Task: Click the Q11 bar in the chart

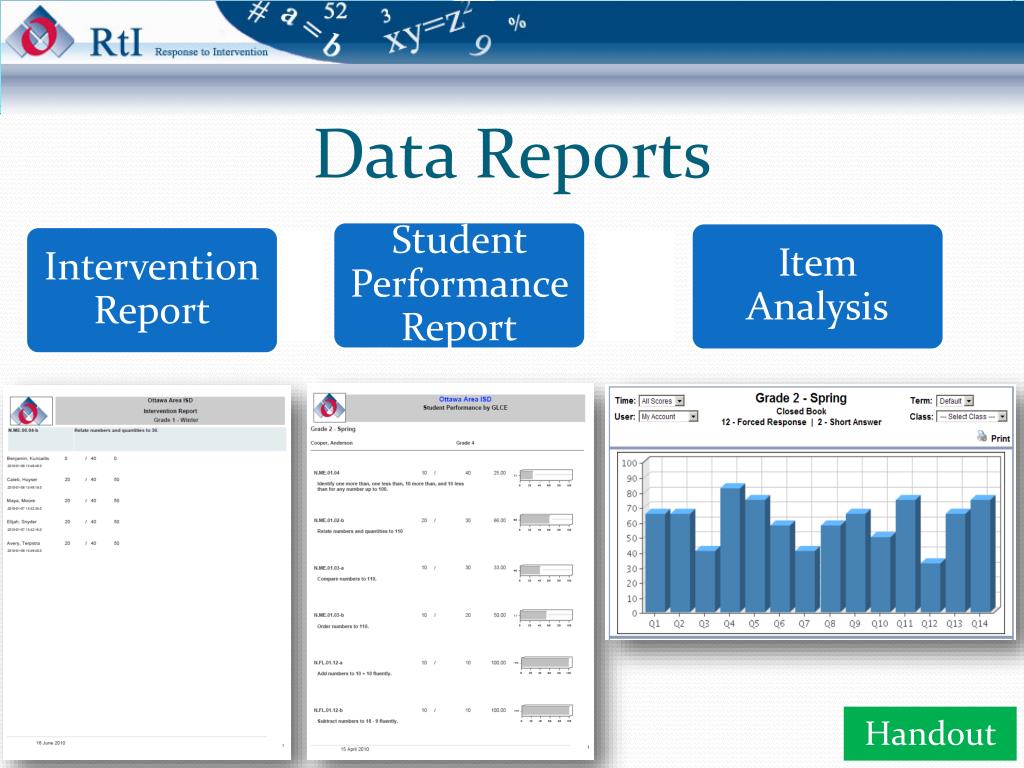Action: pyautogui.click(x=908, y=554)
